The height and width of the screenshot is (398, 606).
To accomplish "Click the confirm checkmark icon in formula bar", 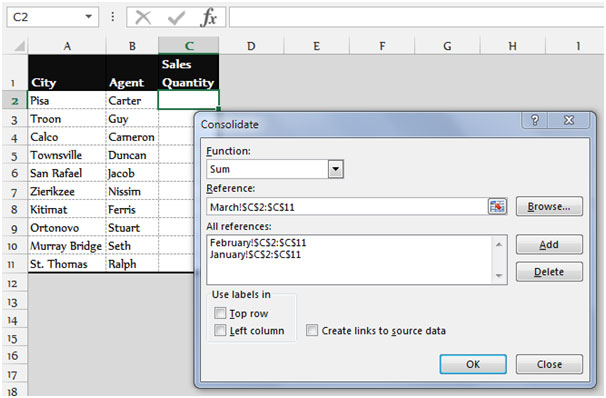I will (176, 18).
